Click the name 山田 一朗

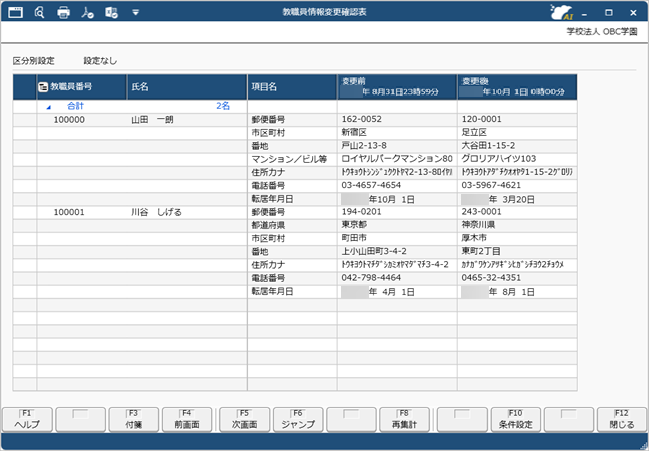pos(152,120)
